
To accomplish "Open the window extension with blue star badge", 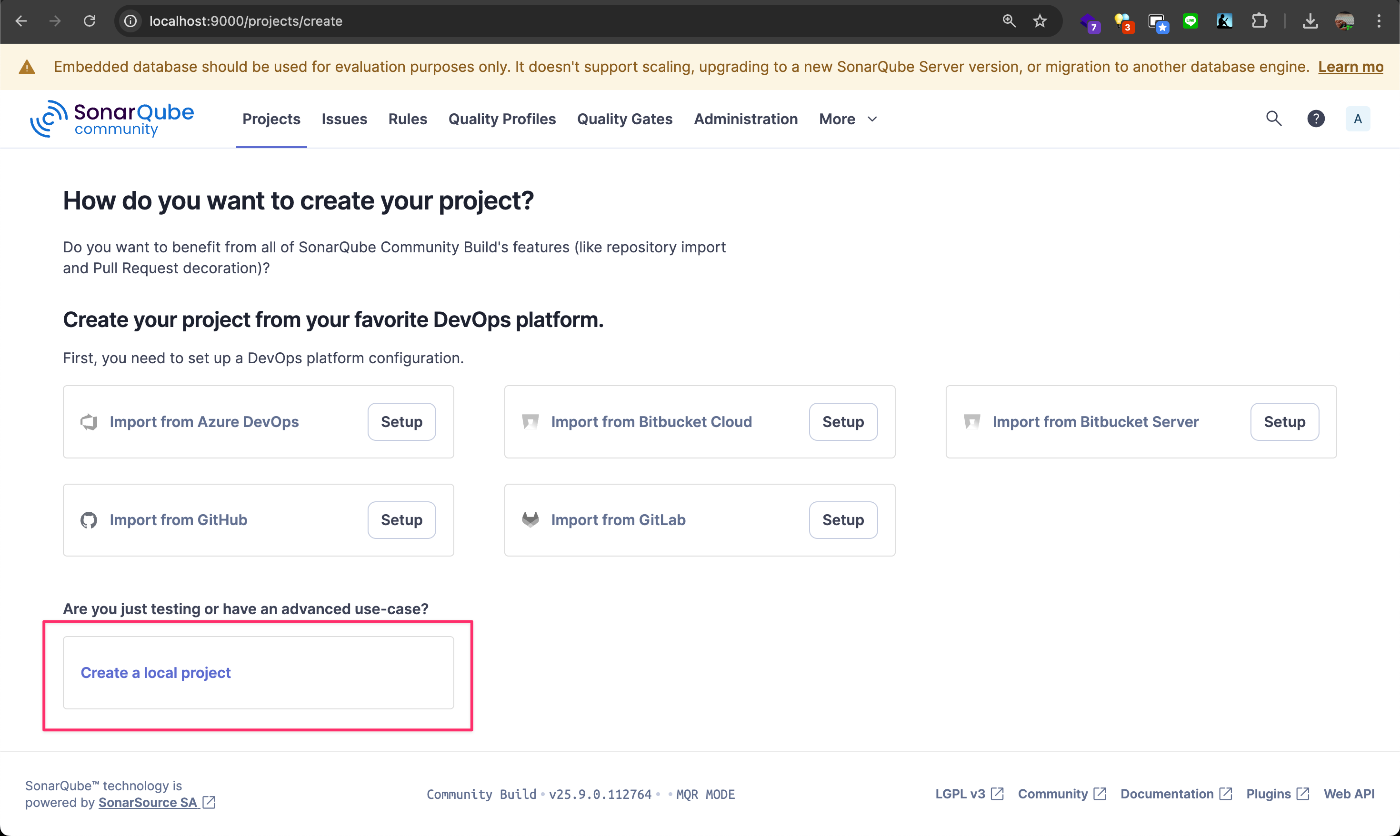I will pyautogui.click(x=1158, y=21).
